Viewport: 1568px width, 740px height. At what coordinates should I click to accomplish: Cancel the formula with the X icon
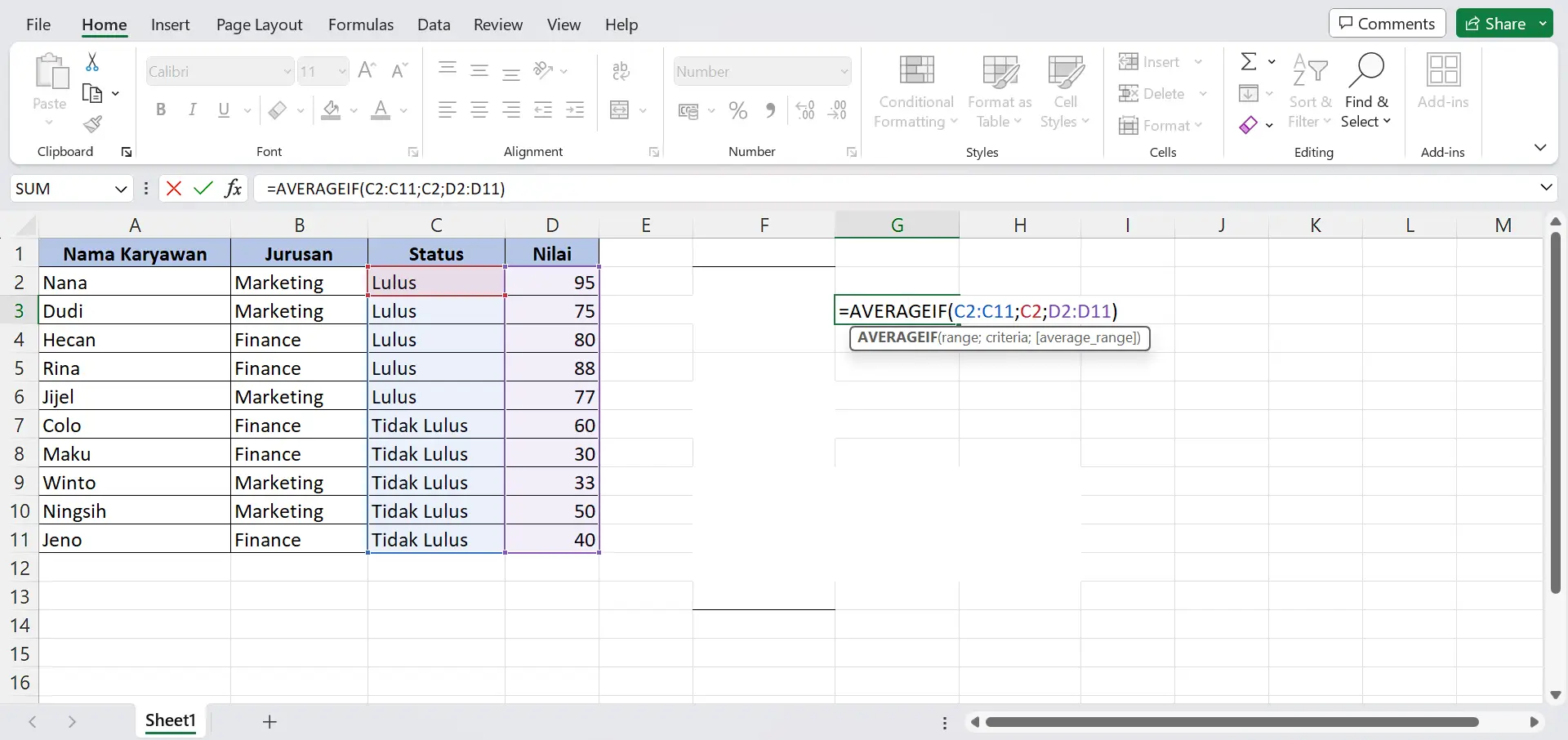point(173,189)
